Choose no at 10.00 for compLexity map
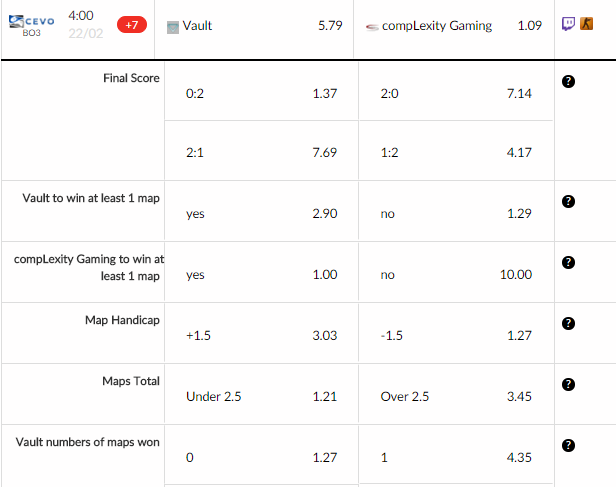This screenshot has width=616, height=487. pyautogui.click(x=456, y=274)
